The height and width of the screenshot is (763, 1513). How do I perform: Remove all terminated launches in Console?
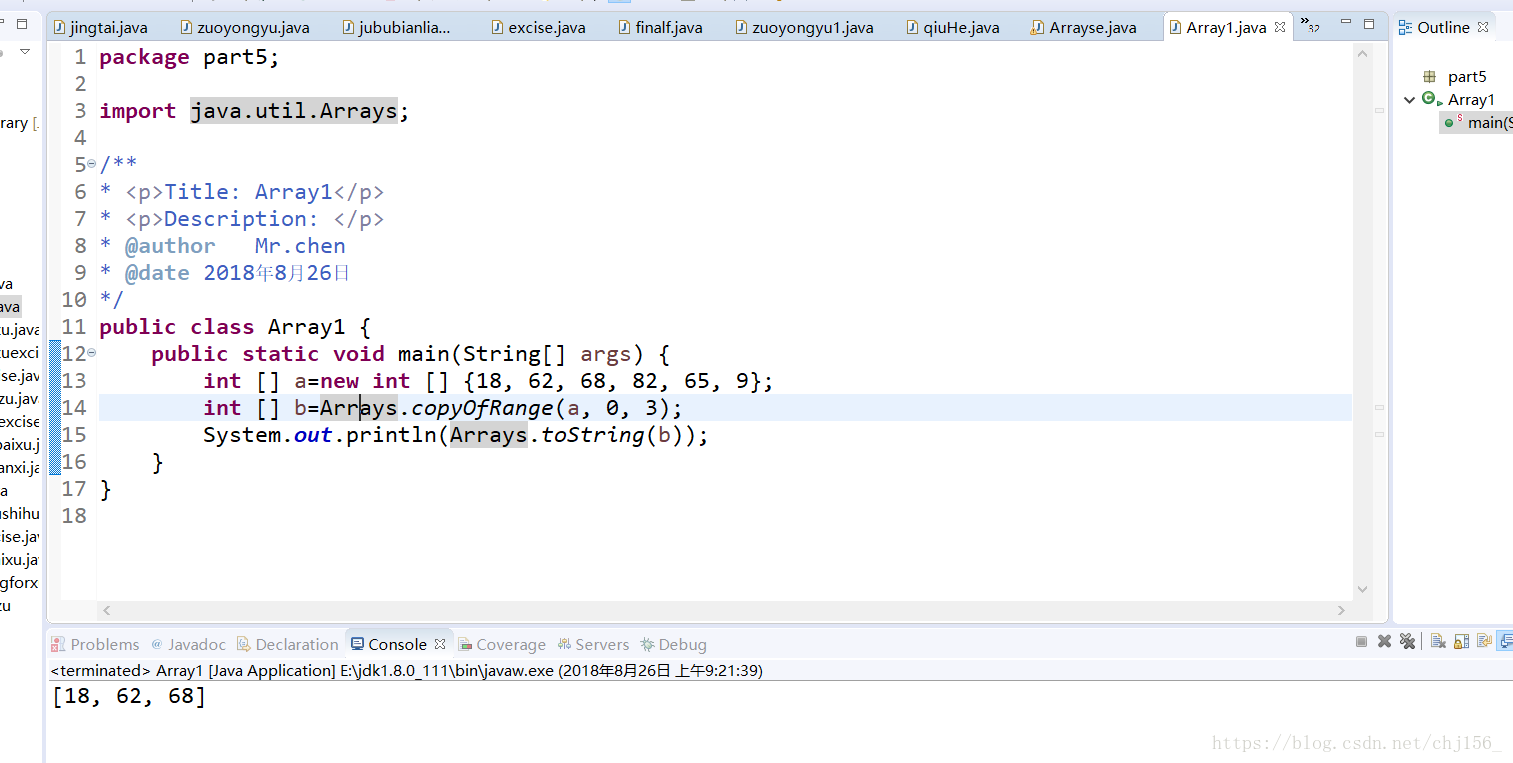[x=1407, y=641]
